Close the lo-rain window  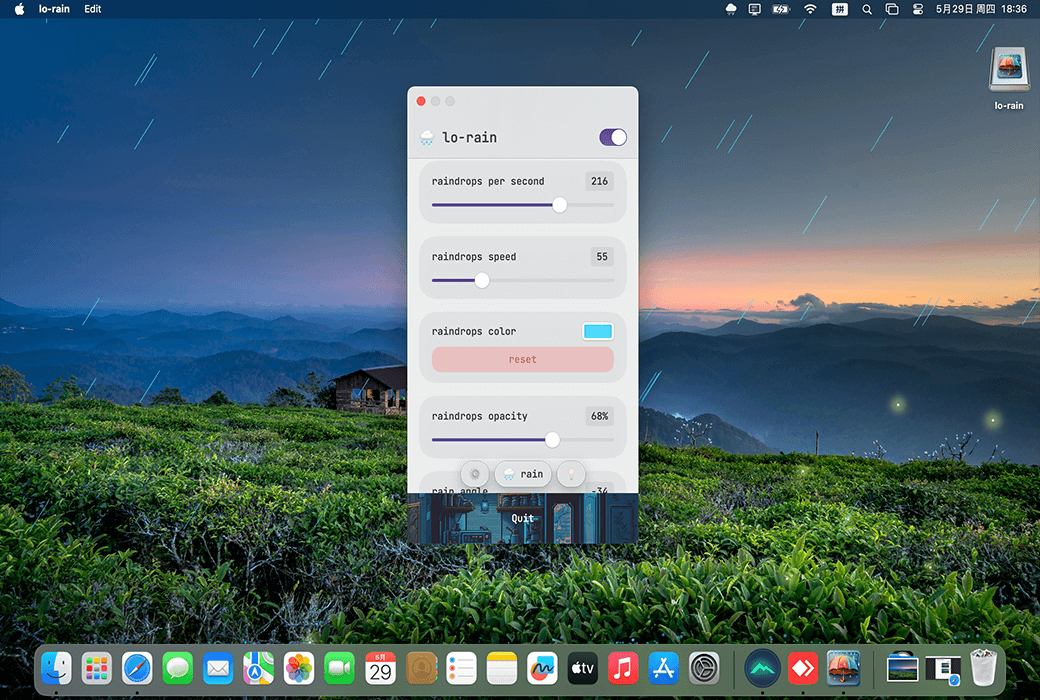coord(421,101)
